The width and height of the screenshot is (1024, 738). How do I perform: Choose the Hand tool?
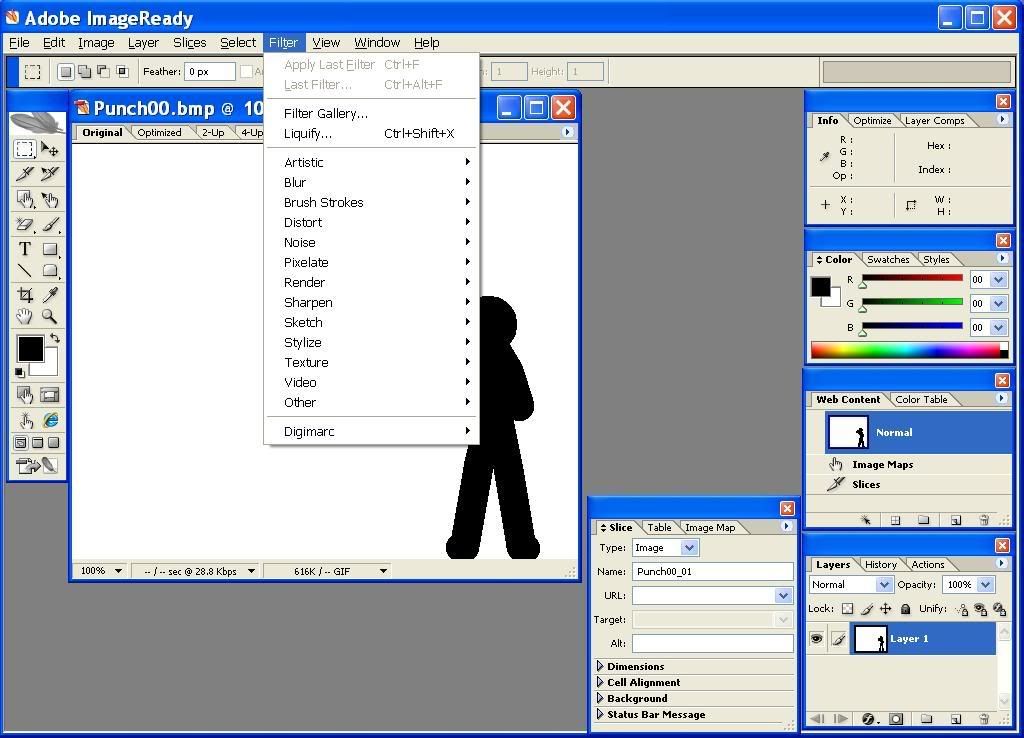pyautogui.click(x=25, y=317)
